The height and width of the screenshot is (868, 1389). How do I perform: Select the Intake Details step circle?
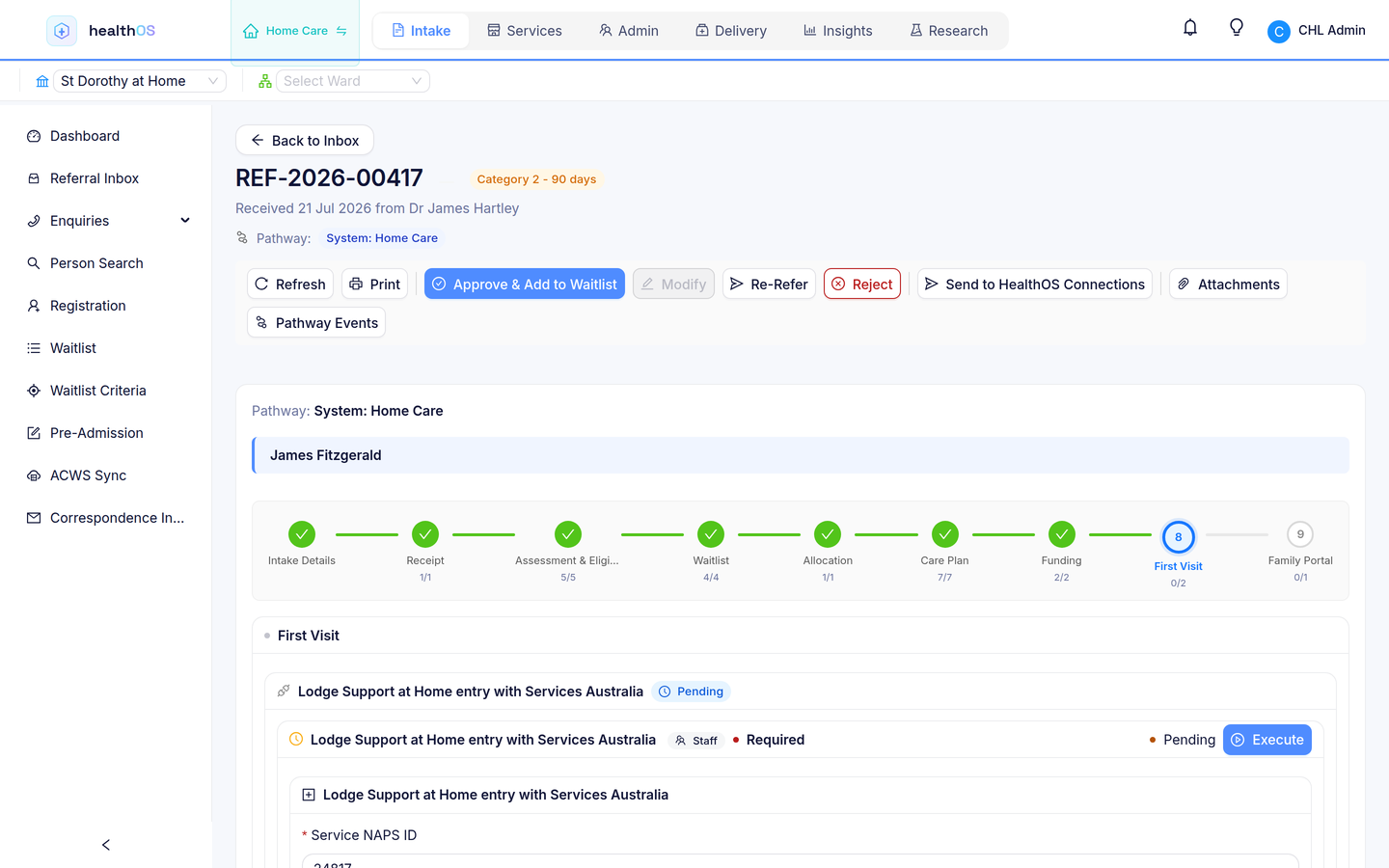302,533
